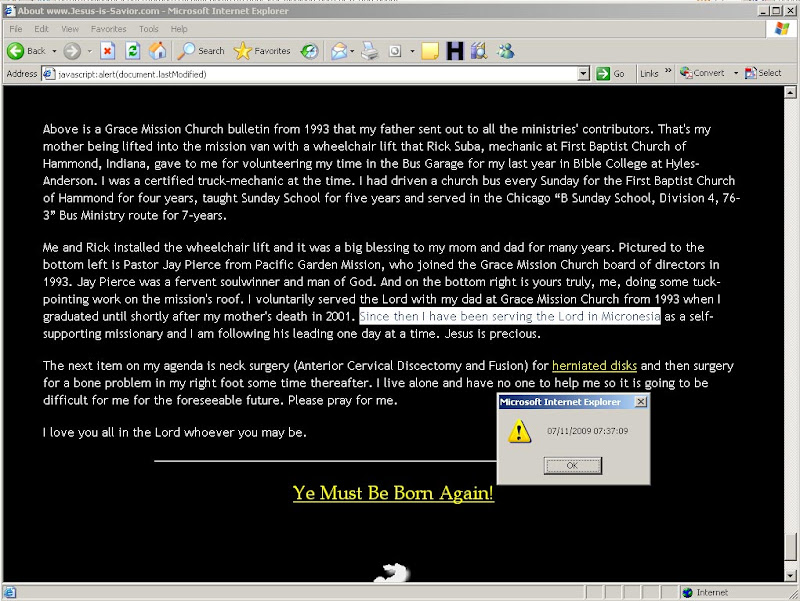800x601 pixels.
Task: Open the File menu
Action: coord(16,29)
